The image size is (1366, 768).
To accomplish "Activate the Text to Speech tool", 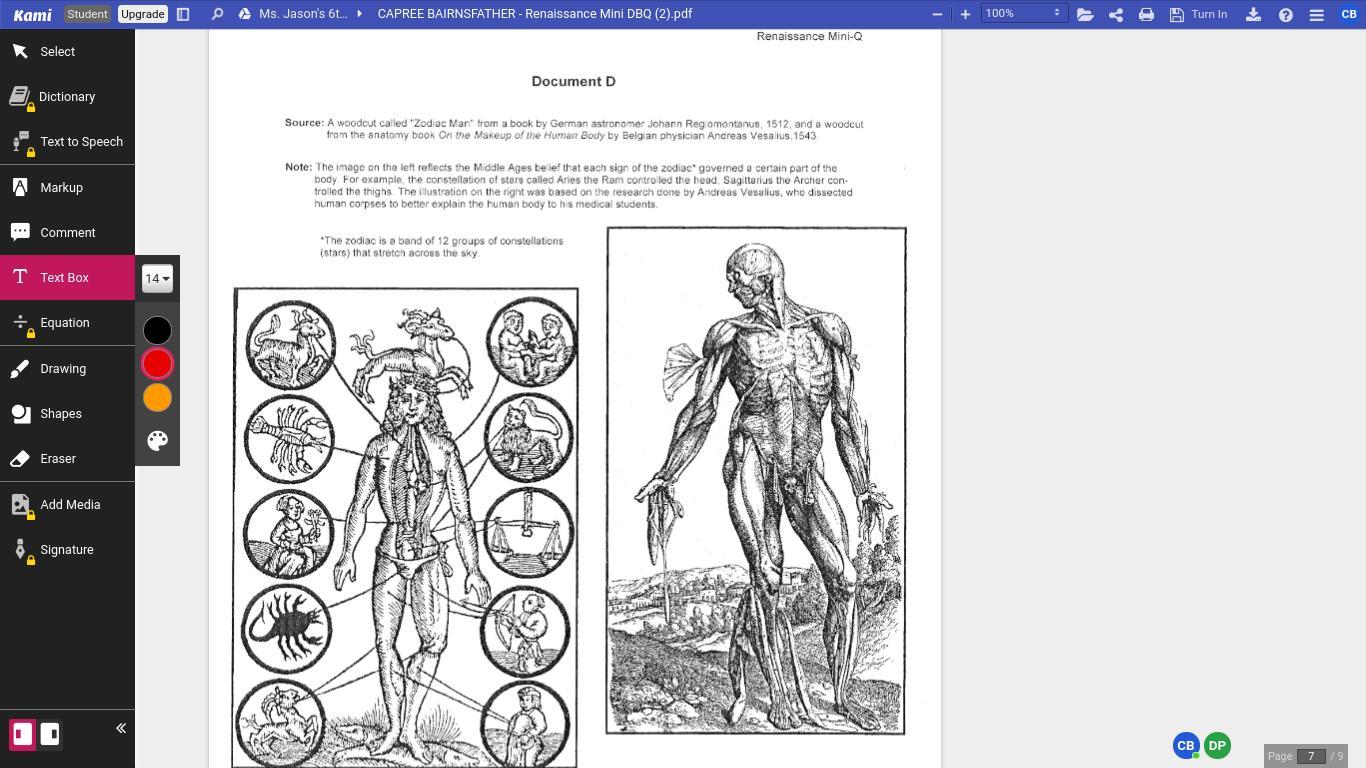I will 67,142.
